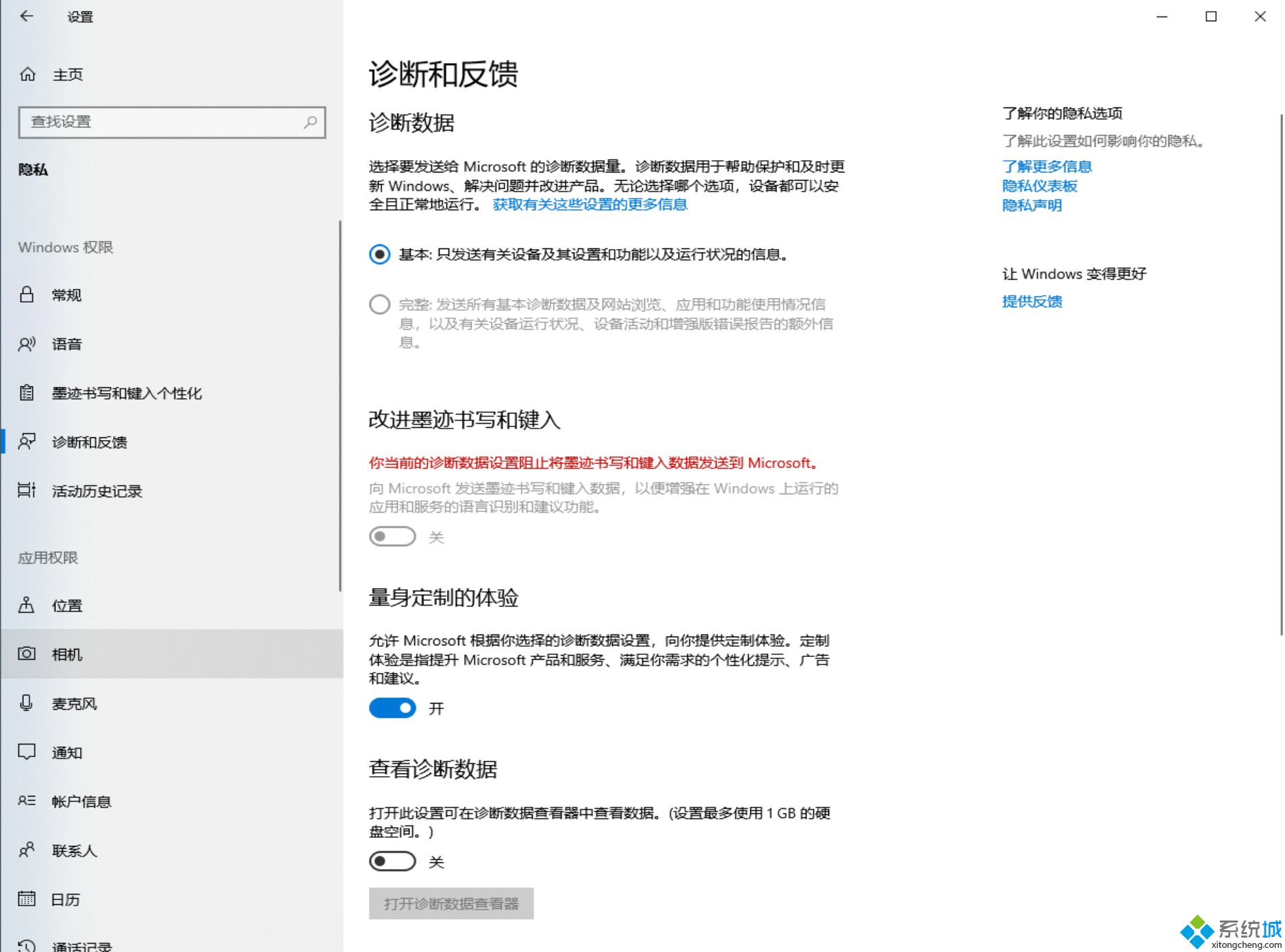Click the 位置 location icon
This screenshot has width=1285, height=952.
click(x=27, y=605)
